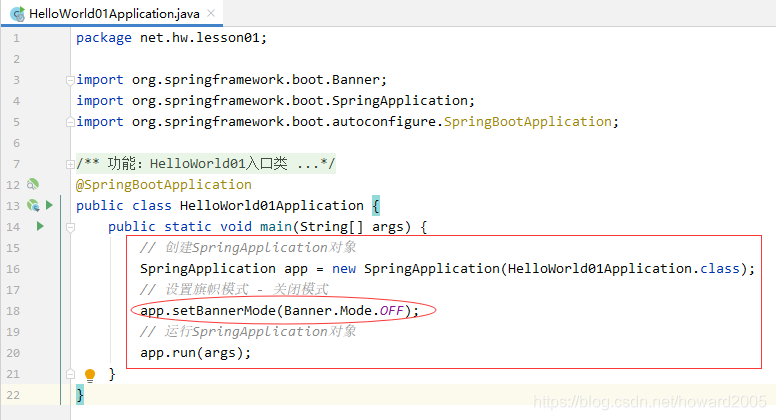This screenshot has height=420, width=776.
Task: Click the comment 设置旗帜模式 - 关闭模式
Action: click(x=234, y=289)
